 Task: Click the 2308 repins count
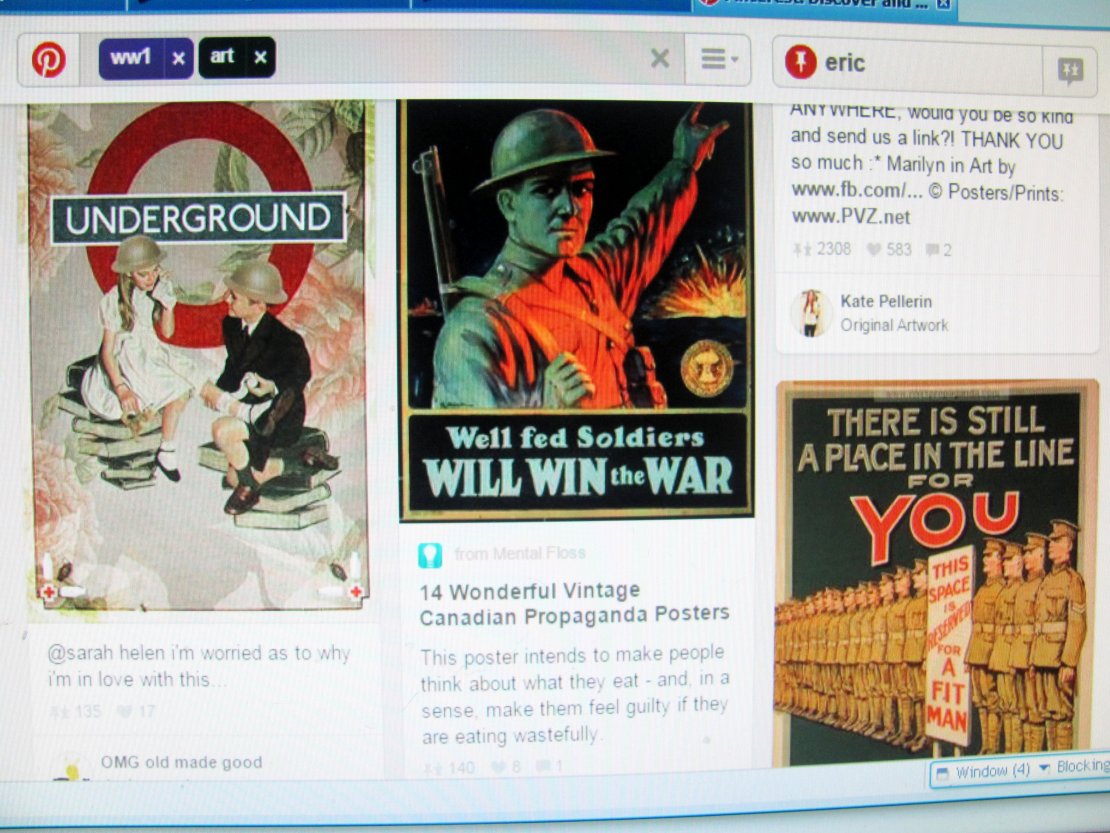822,248
